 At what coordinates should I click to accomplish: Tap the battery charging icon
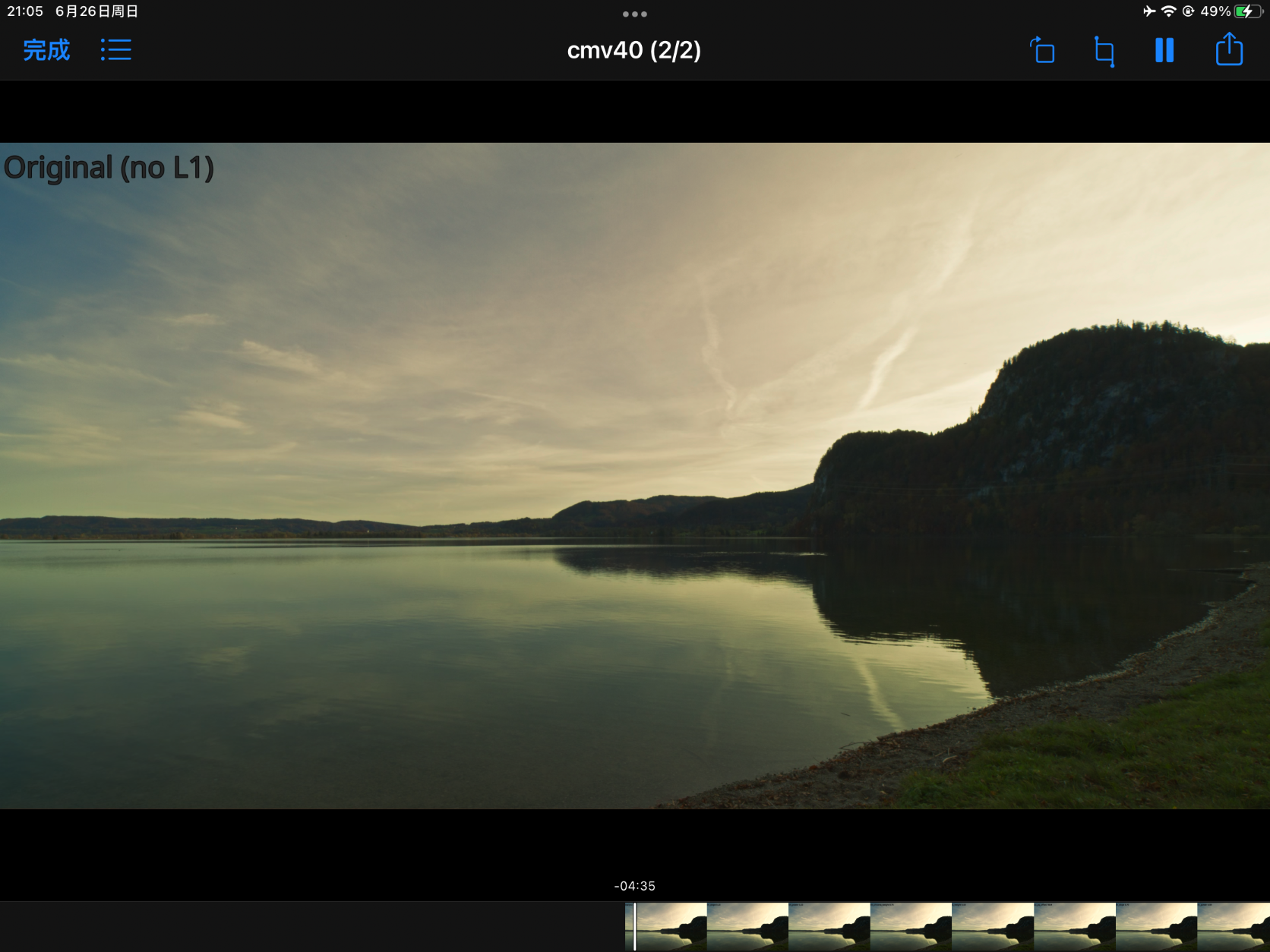click(x=1246, y=11)
